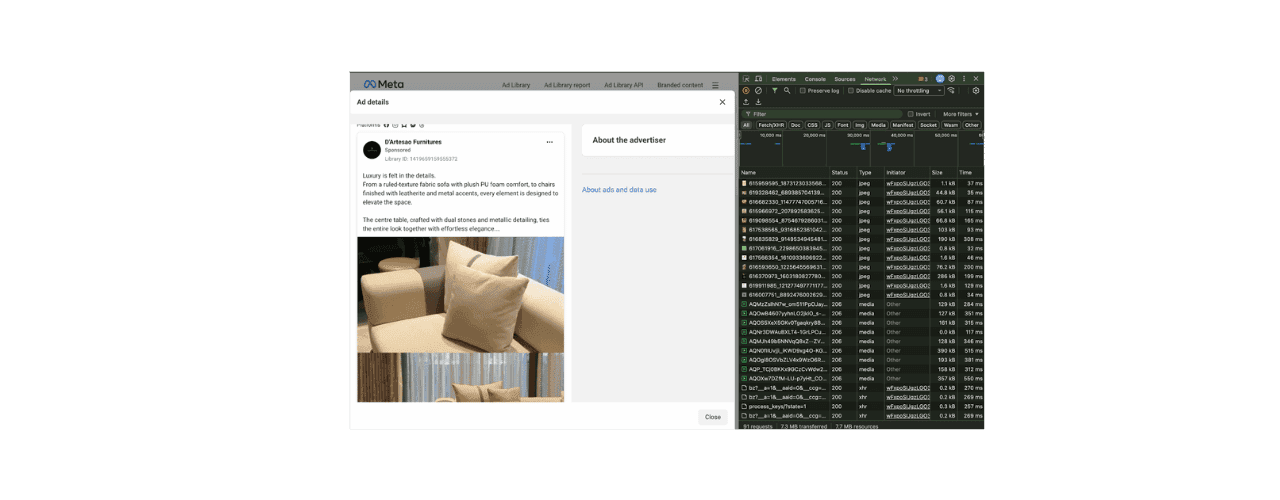Click the issues counter badge showing 3

(923, 79)
